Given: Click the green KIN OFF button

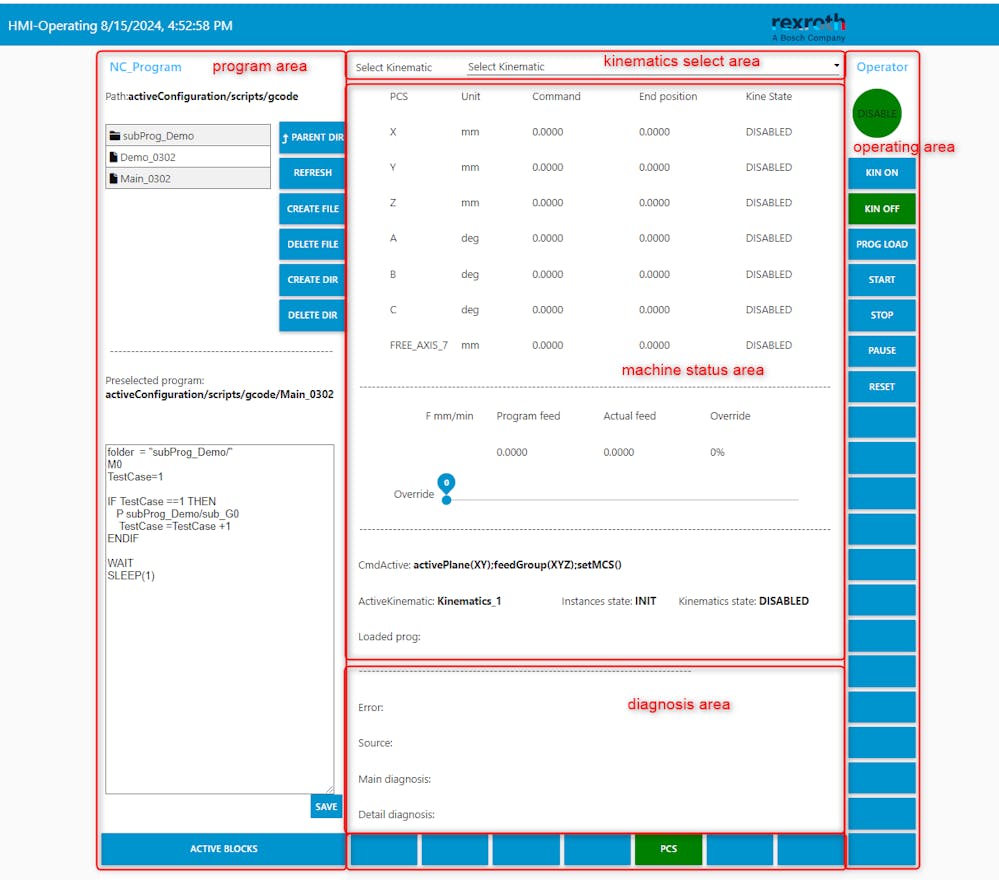Looking at the screenshot, I should [x=882, y=208].
